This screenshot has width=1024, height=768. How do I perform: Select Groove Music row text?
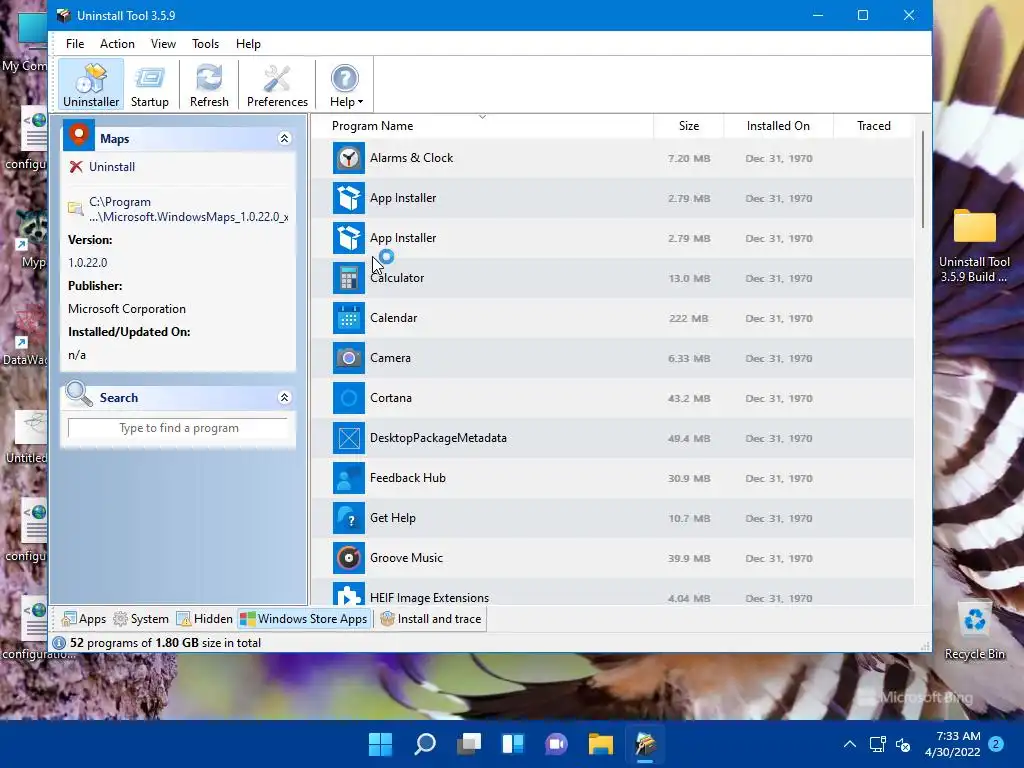(x=406, y=558)
